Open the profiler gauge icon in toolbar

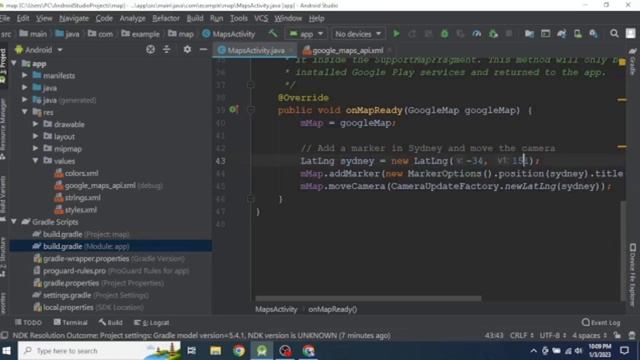476,34
